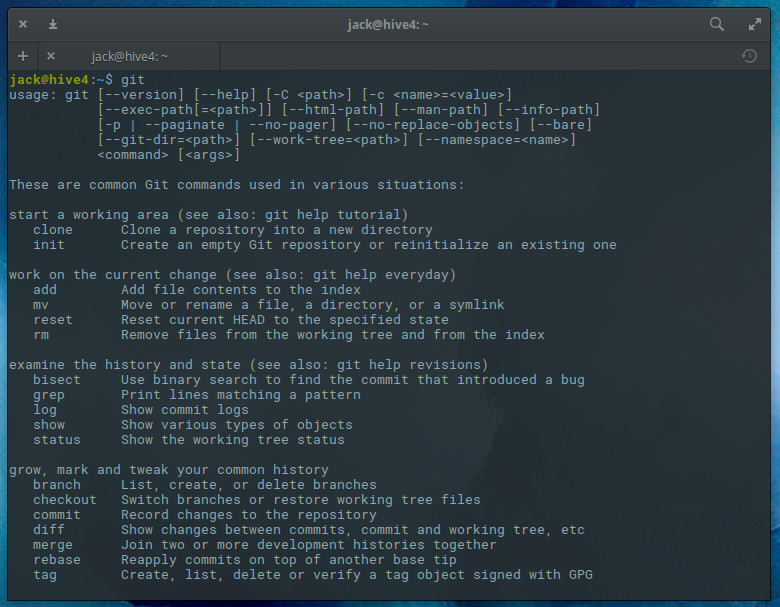The height and width of the screenshot is (607, 780).
Task: Toggle fullscreen with the expand arrows icon
Action: pos(755,24)
